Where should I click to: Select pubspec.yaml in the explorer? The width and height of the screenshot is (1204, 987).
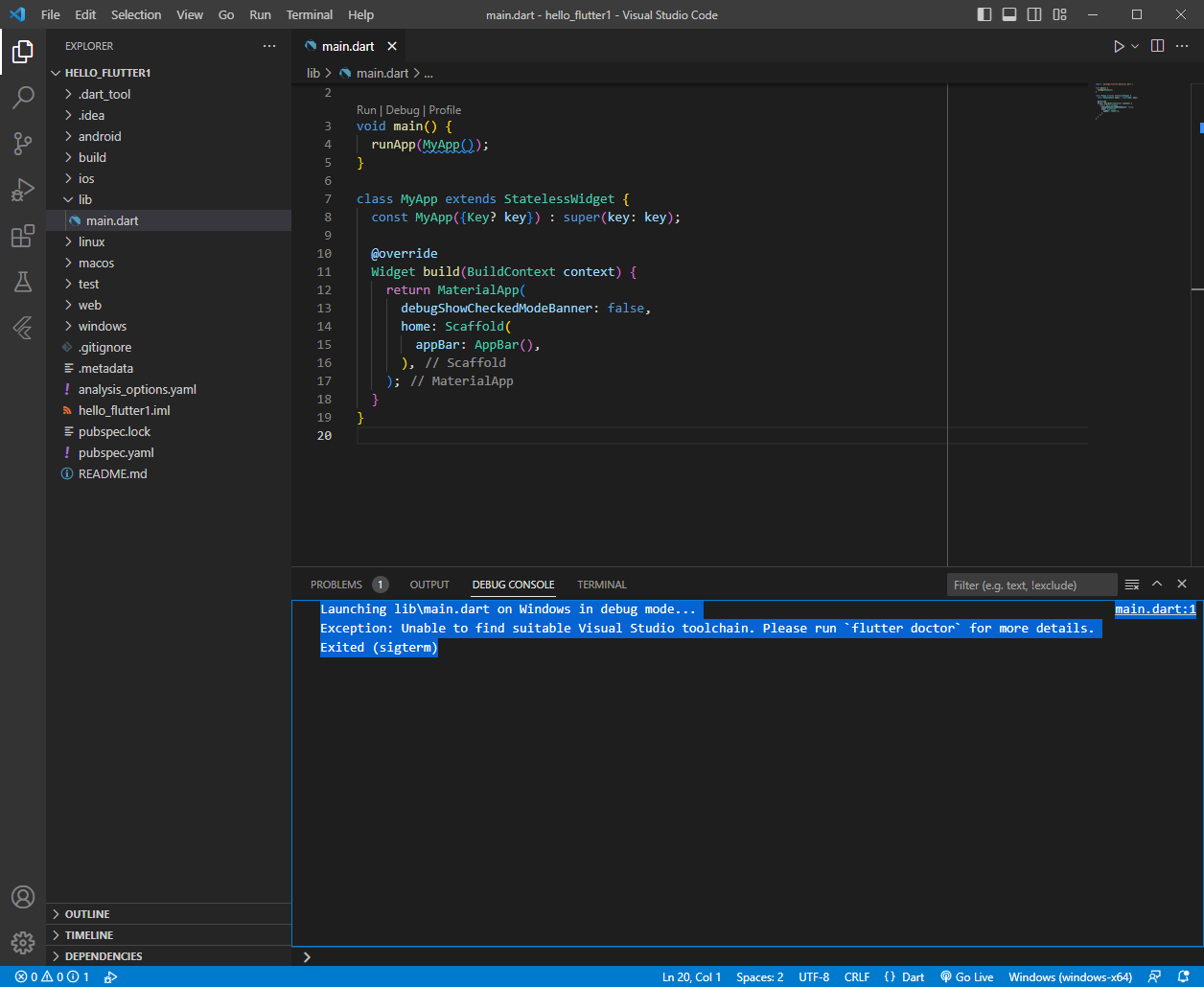[x=169, y=452]
